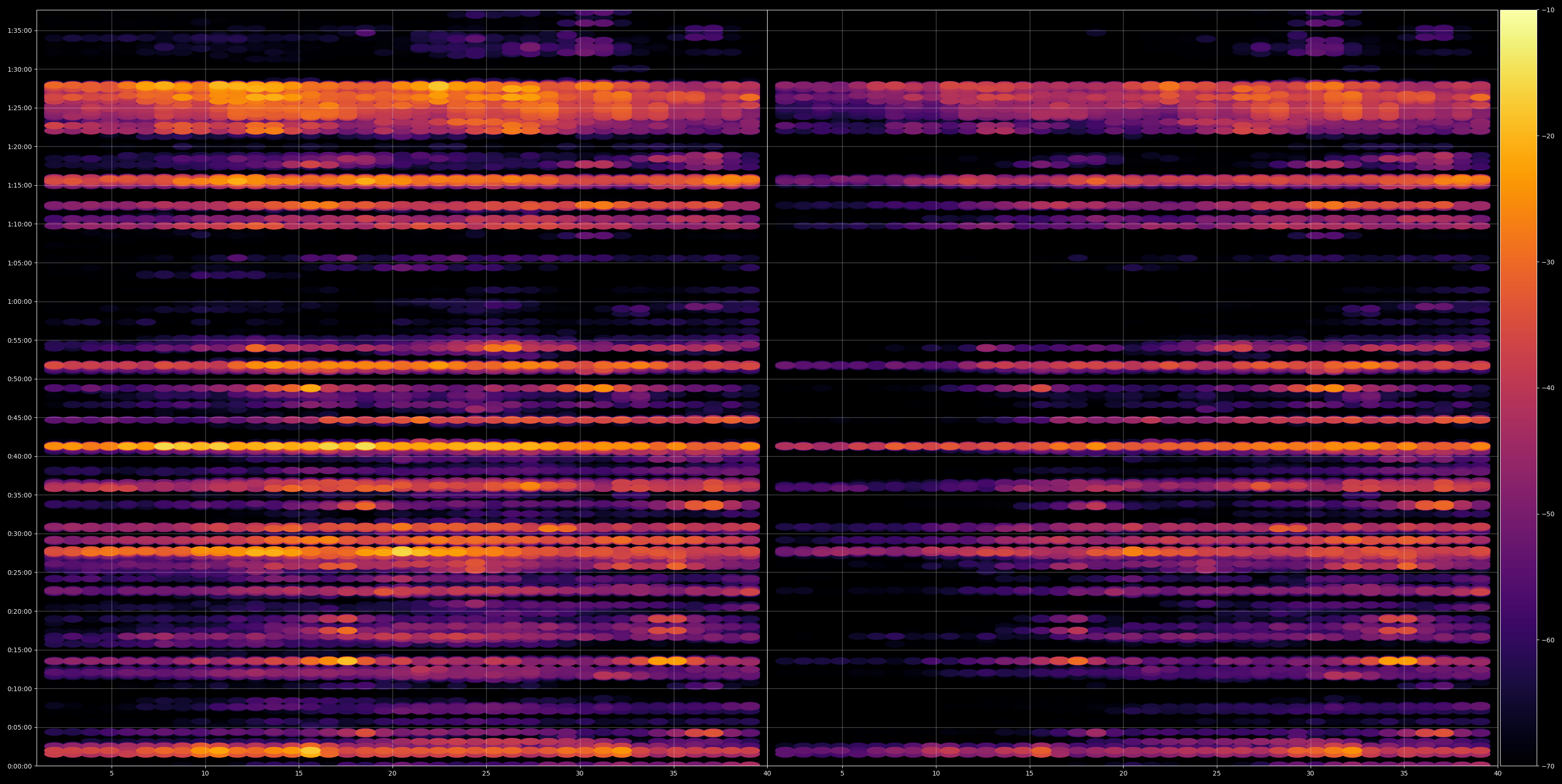Image resolution: width=1562 pixels, height=784 pixels.
Task: Select the 1:00:00 y-axis tick label
Action: 19,302
